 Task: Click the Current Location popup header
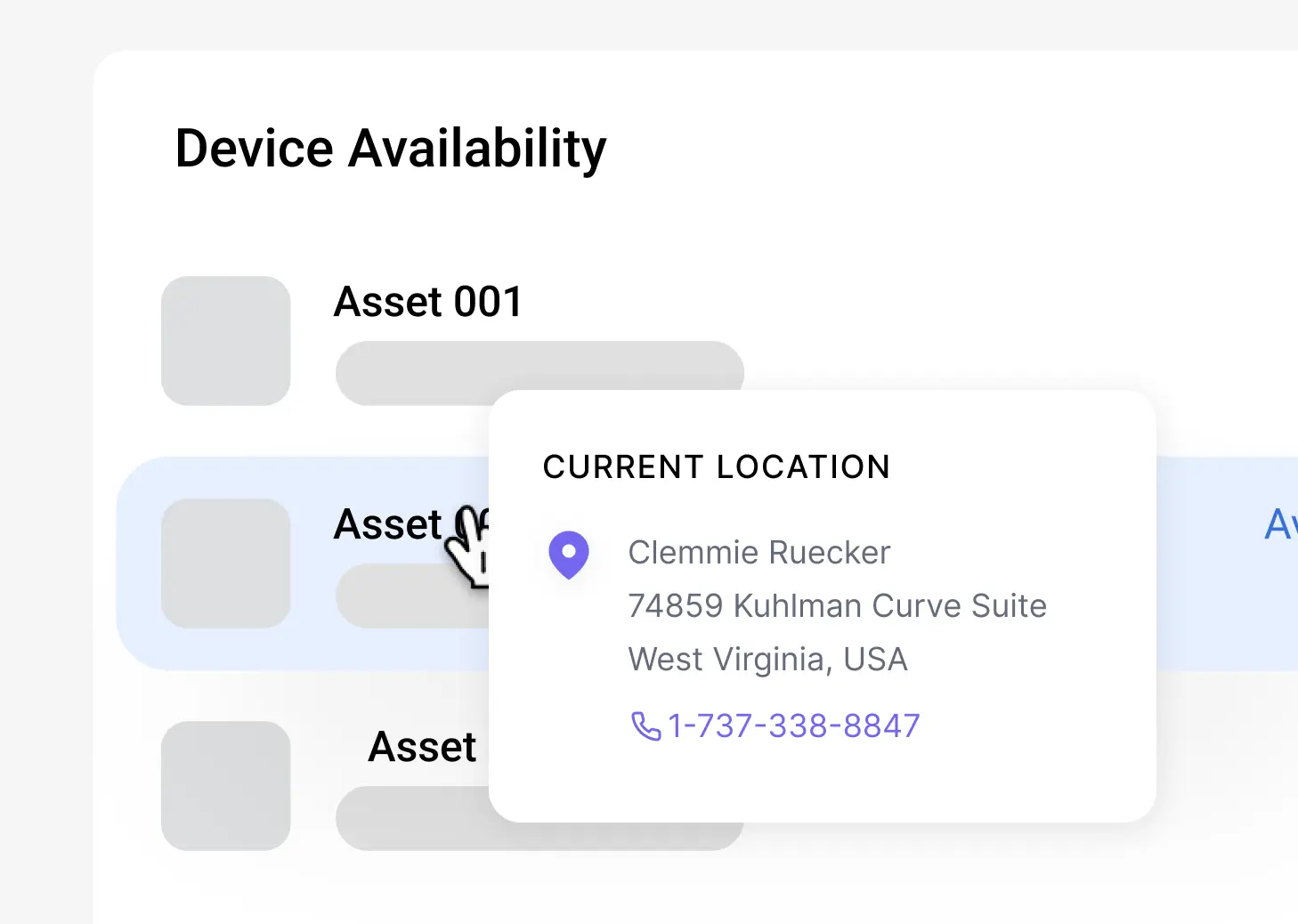(x=717, y=467)
